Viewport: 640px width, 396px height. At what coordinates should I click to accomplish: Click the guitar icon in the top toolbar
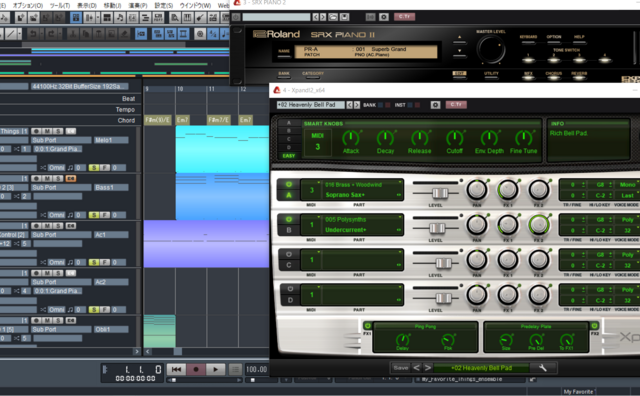200,18
